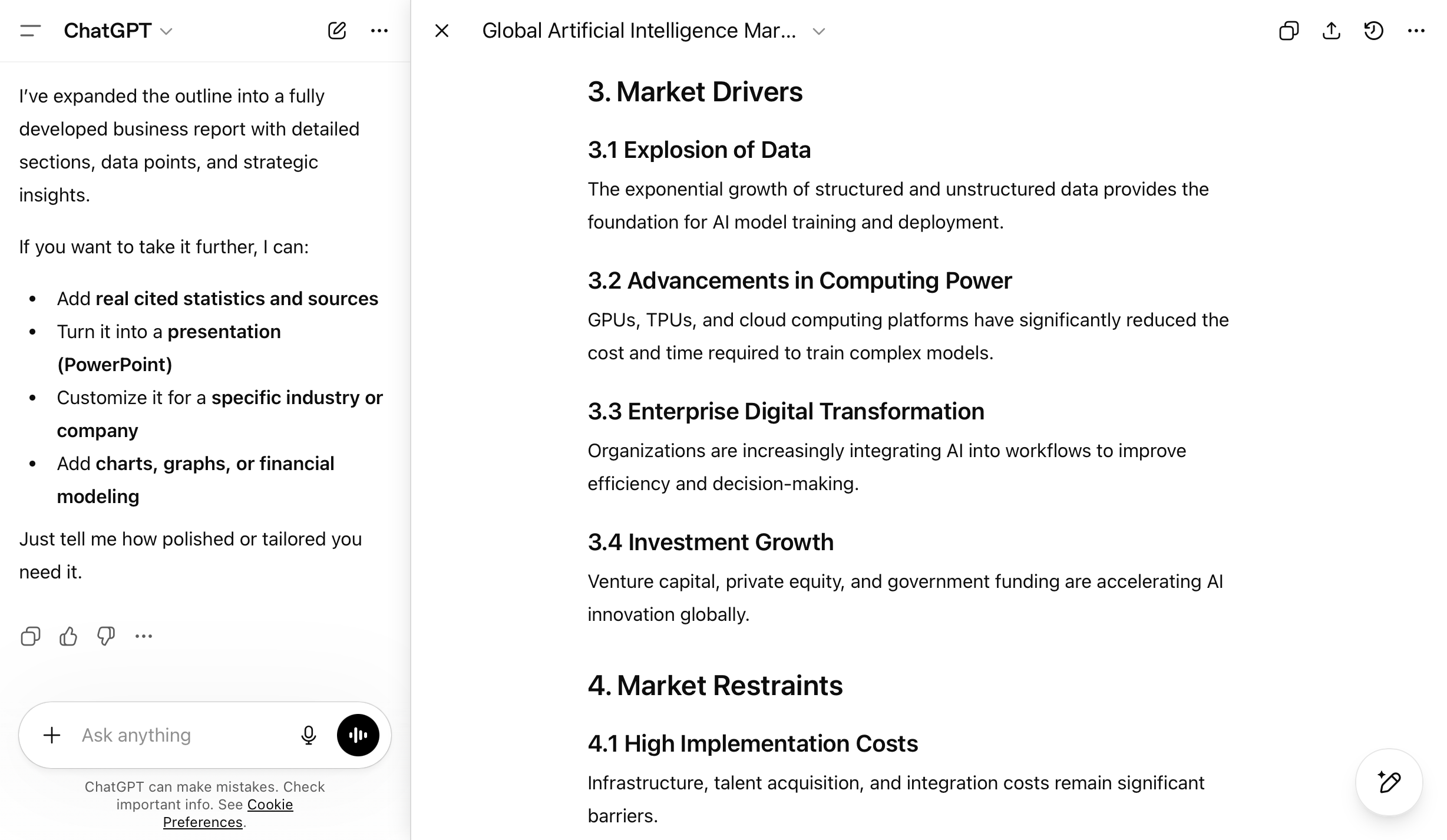Expand the document title dropdown chevron

818,31
